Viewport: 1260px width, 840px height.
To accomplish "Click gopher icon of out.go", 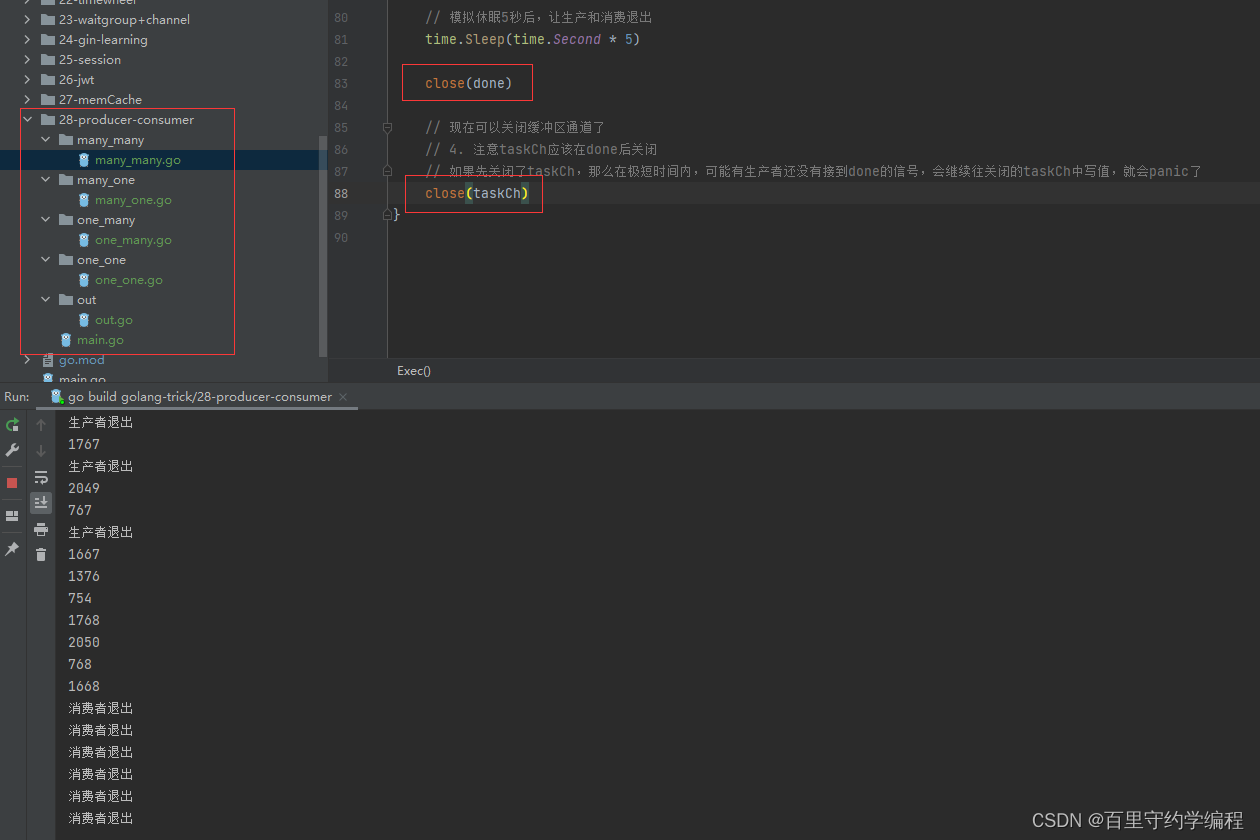I will 84,320.
